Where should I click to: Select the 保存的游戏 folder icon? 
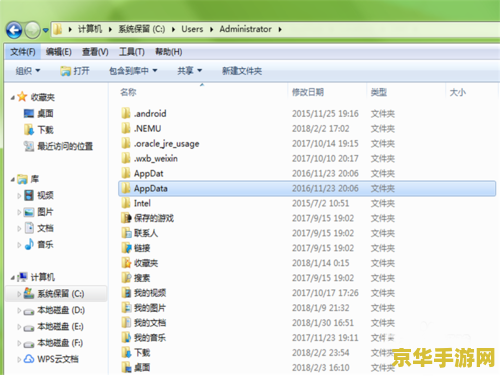126,218
